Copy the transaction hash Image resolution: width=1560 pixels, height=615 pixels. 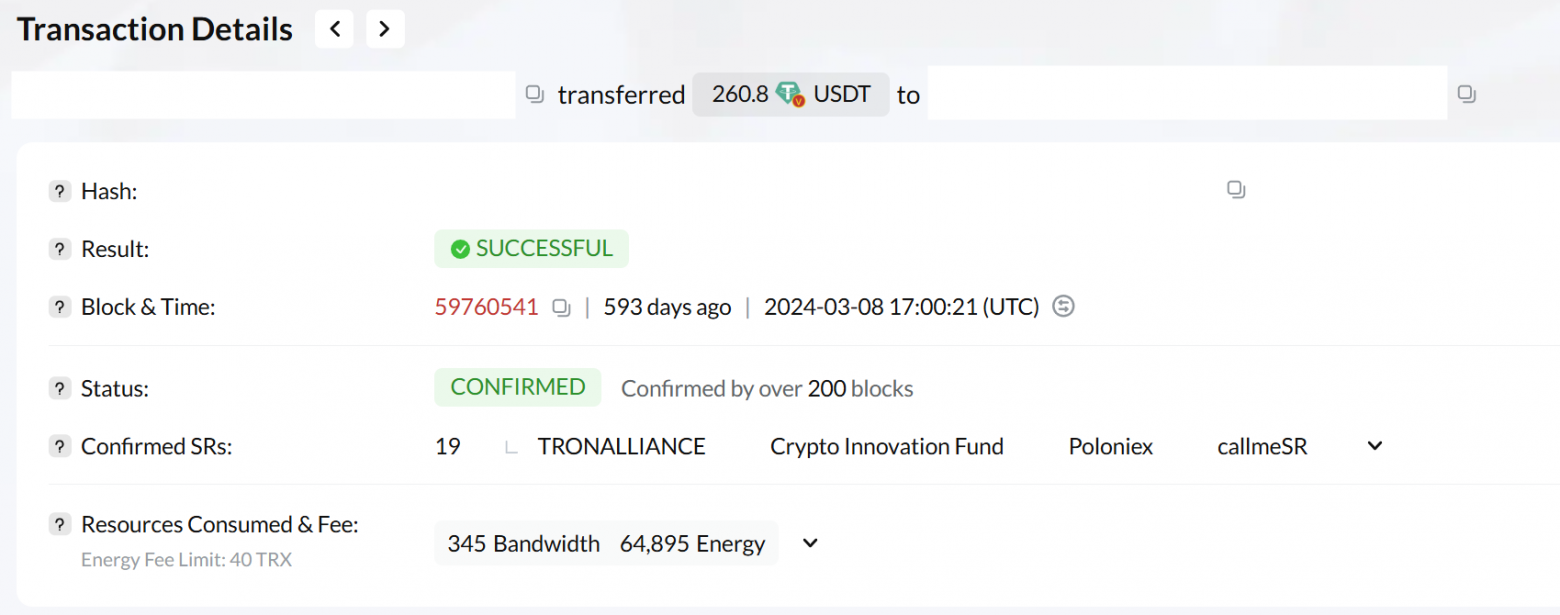tap(1235, 190)
